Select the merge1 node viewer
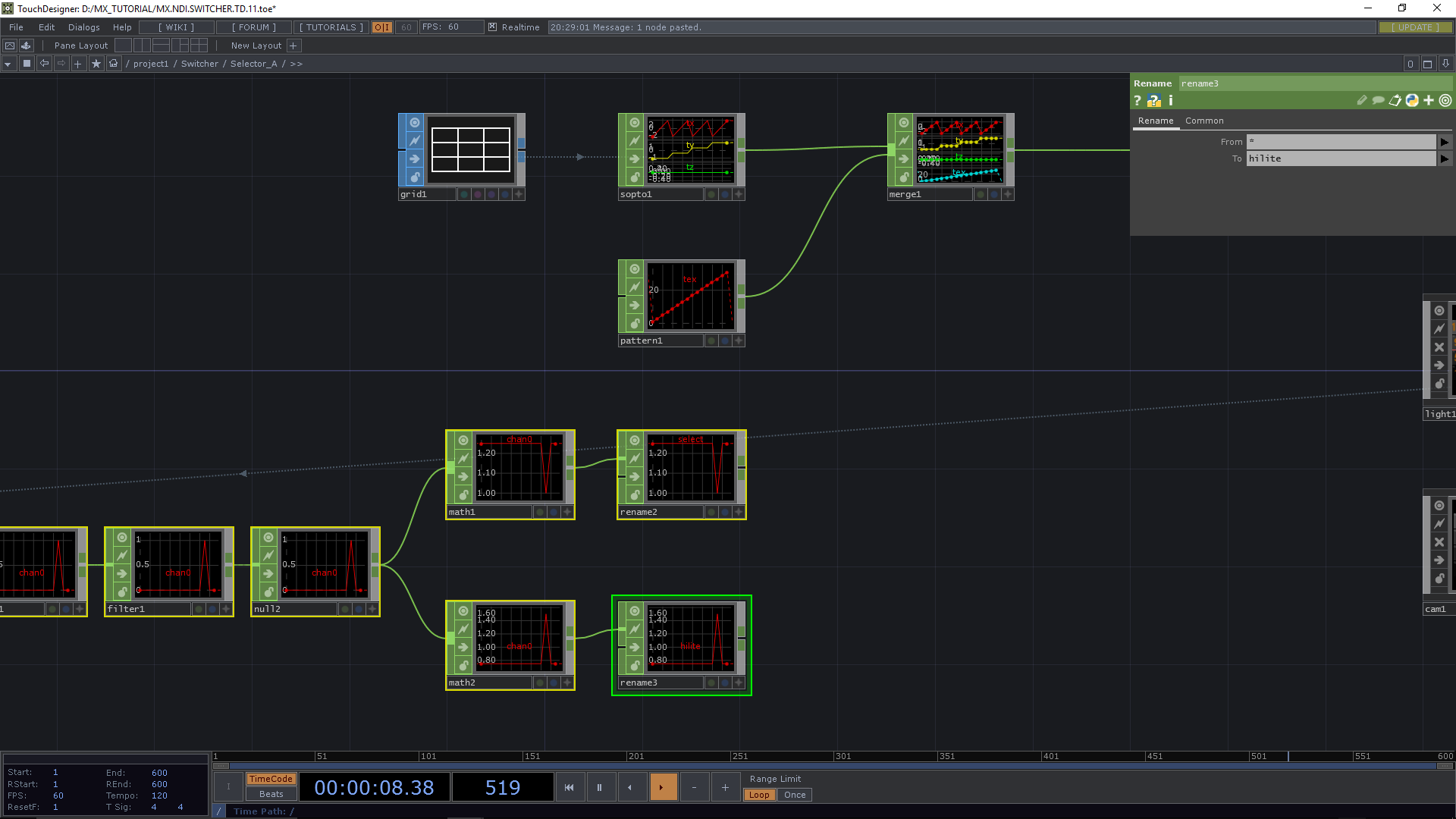 coord(959,149)
